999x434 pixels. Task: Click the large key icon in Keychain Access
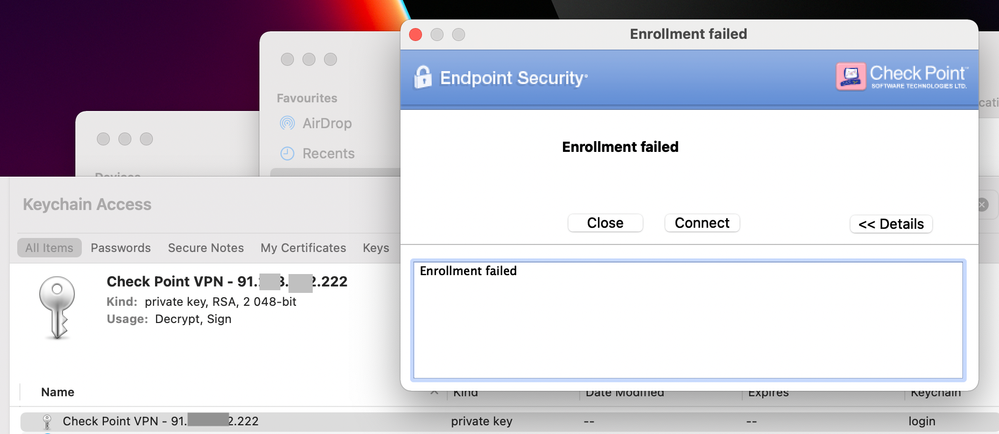click(55, 298)
